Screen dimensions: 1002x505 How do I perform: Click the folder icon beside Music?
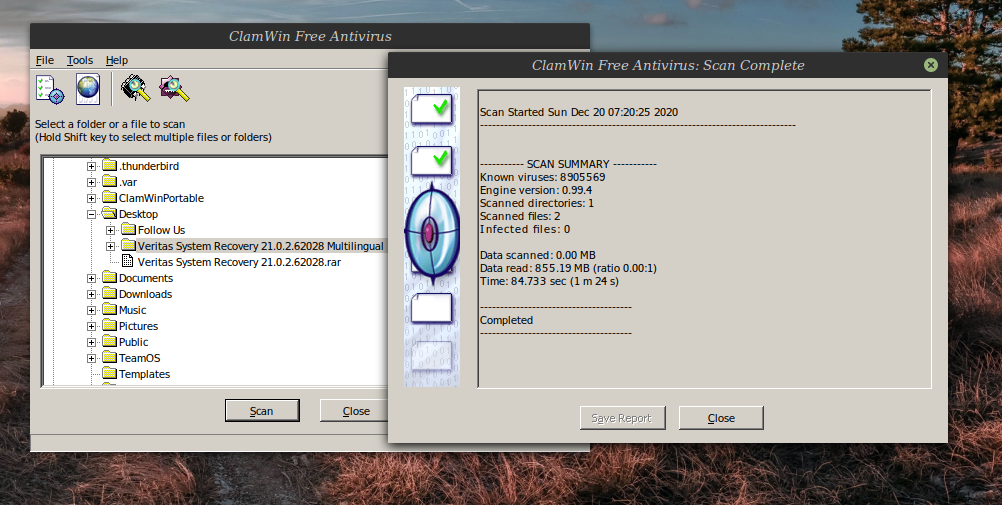click(x=109, y=309)
